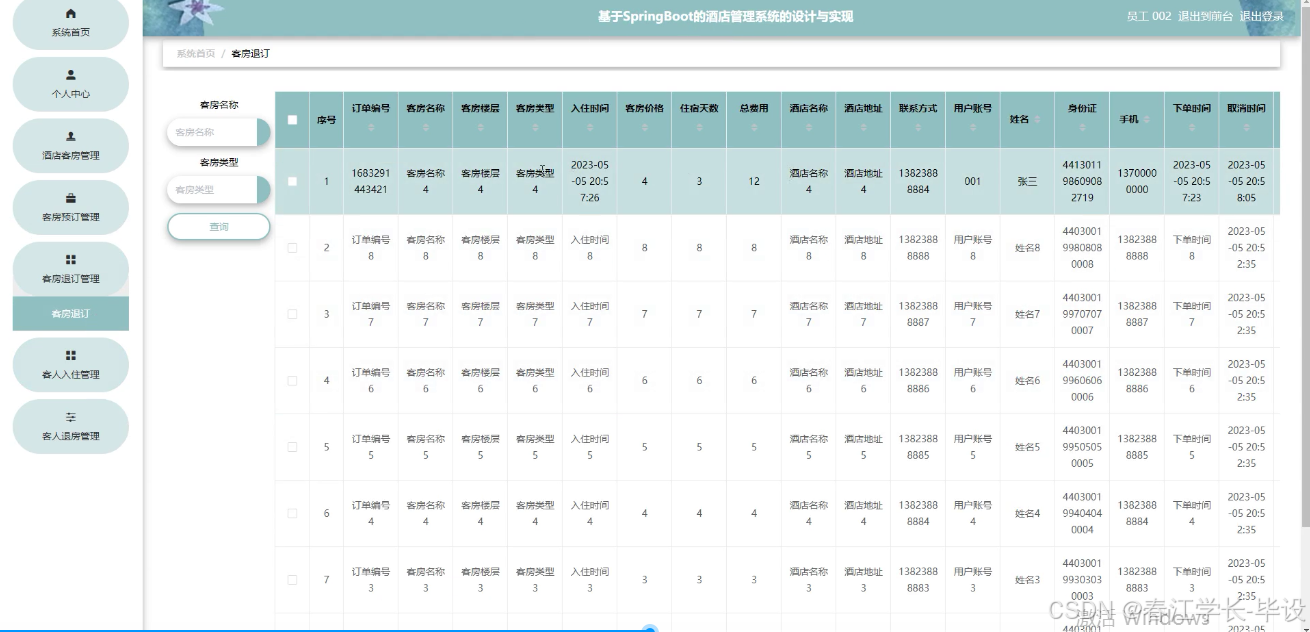1310x632 pixels.
Task: Check the row 2 姓名8 checkbox
Action: point(292,248)
